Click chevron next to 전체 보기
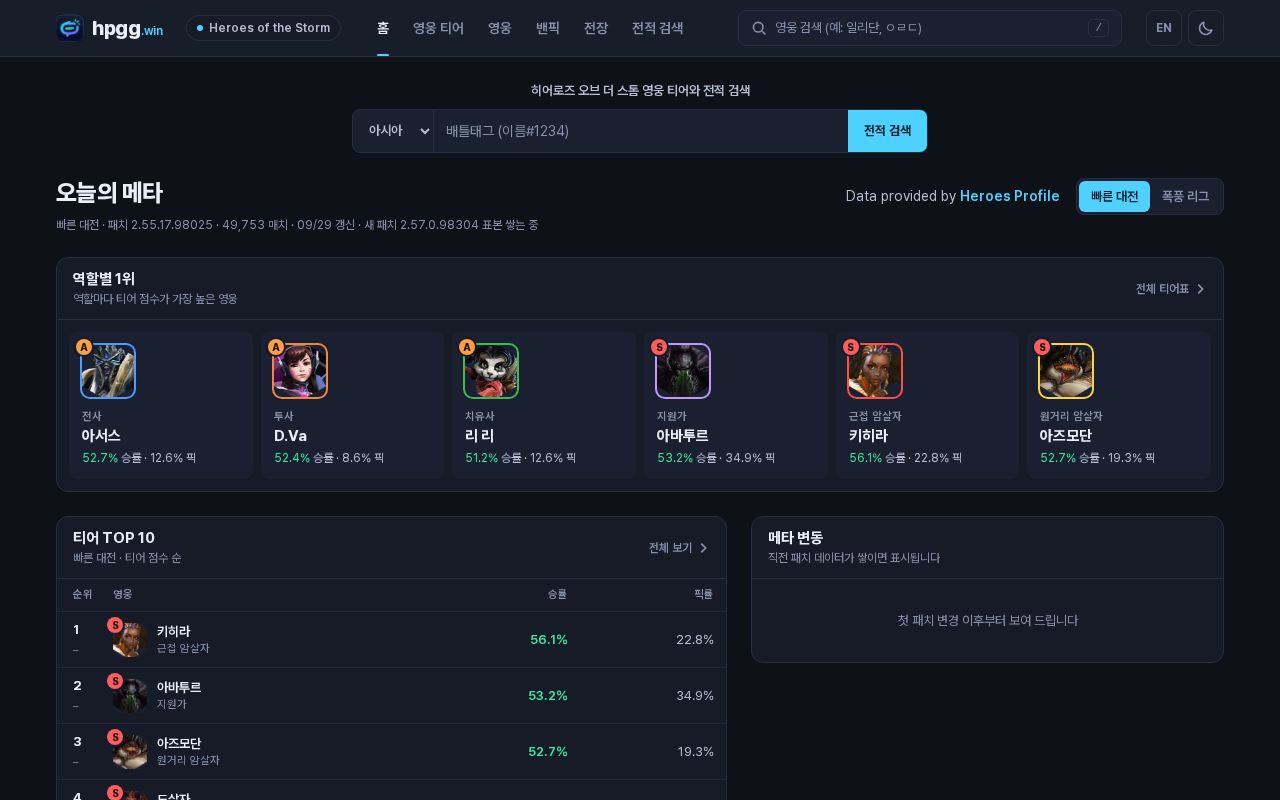The width and height of the screenshot is (1280, 800). pyautogui.click(x=704, y=548)
